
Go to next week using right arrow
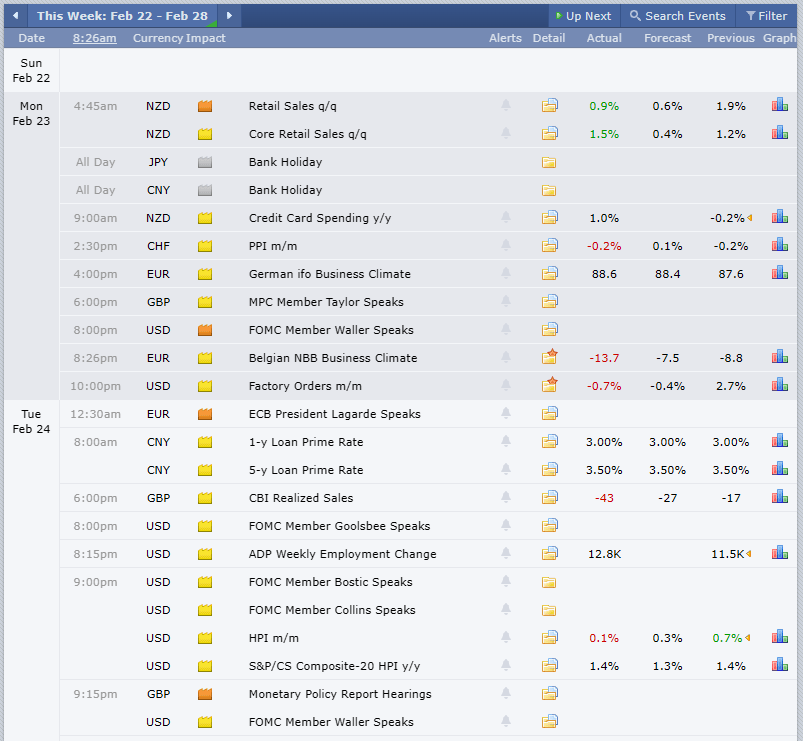[x=229, y=16]
